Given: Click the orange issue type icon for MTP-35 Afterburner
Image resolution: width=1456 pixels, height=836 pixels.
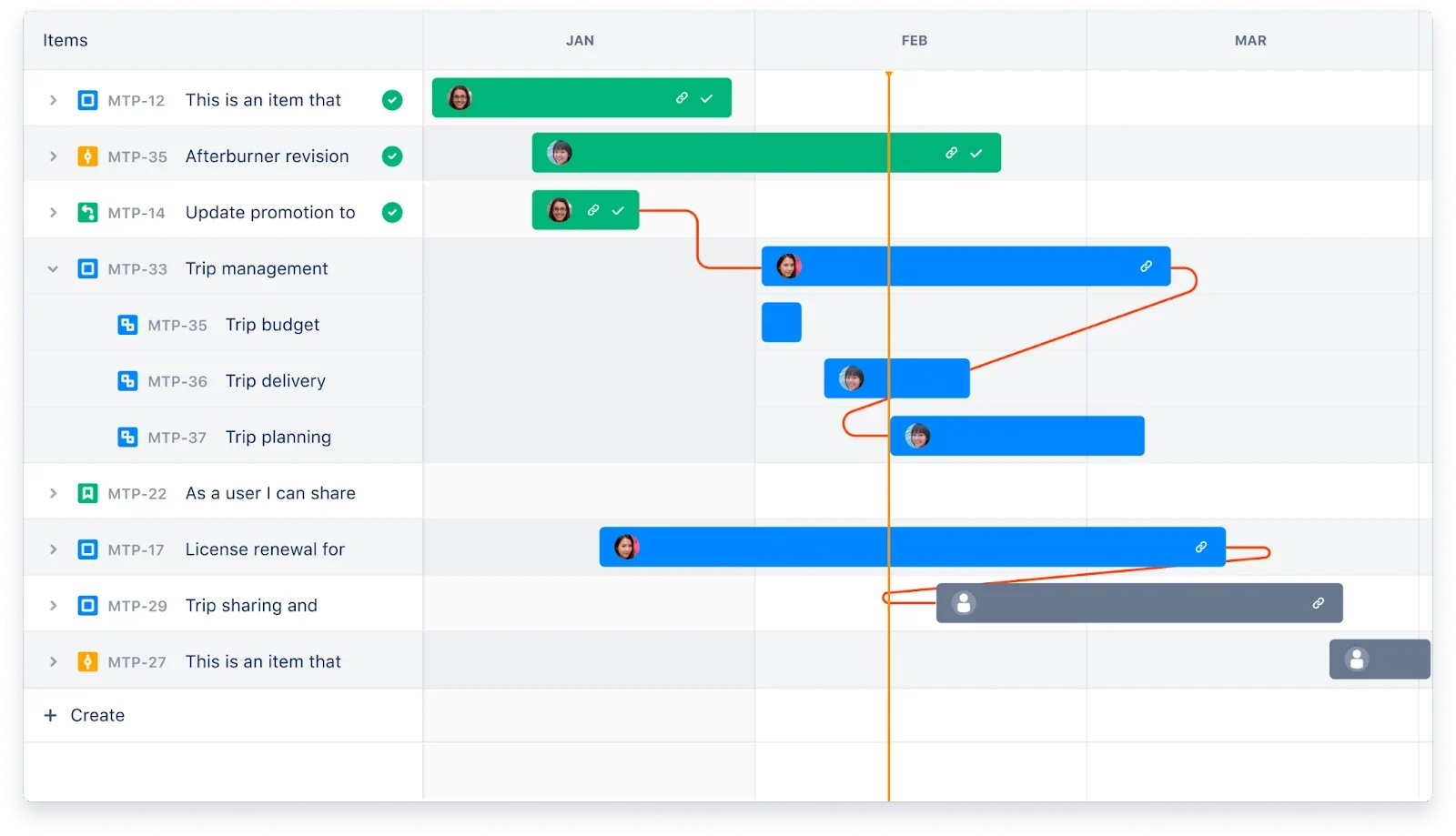Looking at the screenshot, I should pyautogui.click(x=87, y=156).
